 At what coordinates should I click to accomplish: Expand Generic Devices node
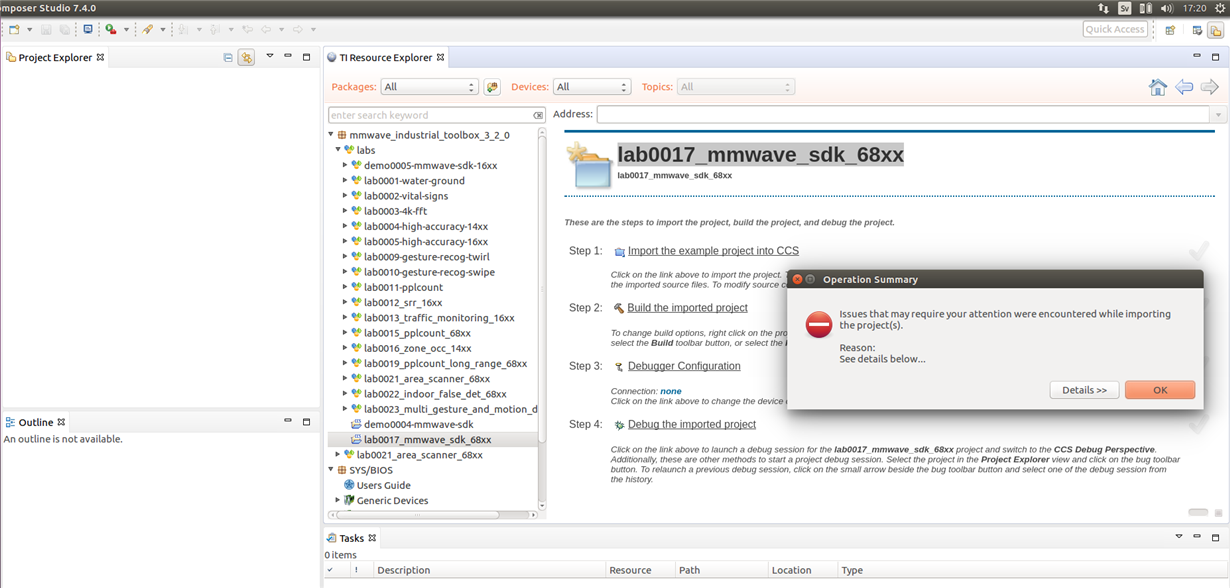pos(338,500)
